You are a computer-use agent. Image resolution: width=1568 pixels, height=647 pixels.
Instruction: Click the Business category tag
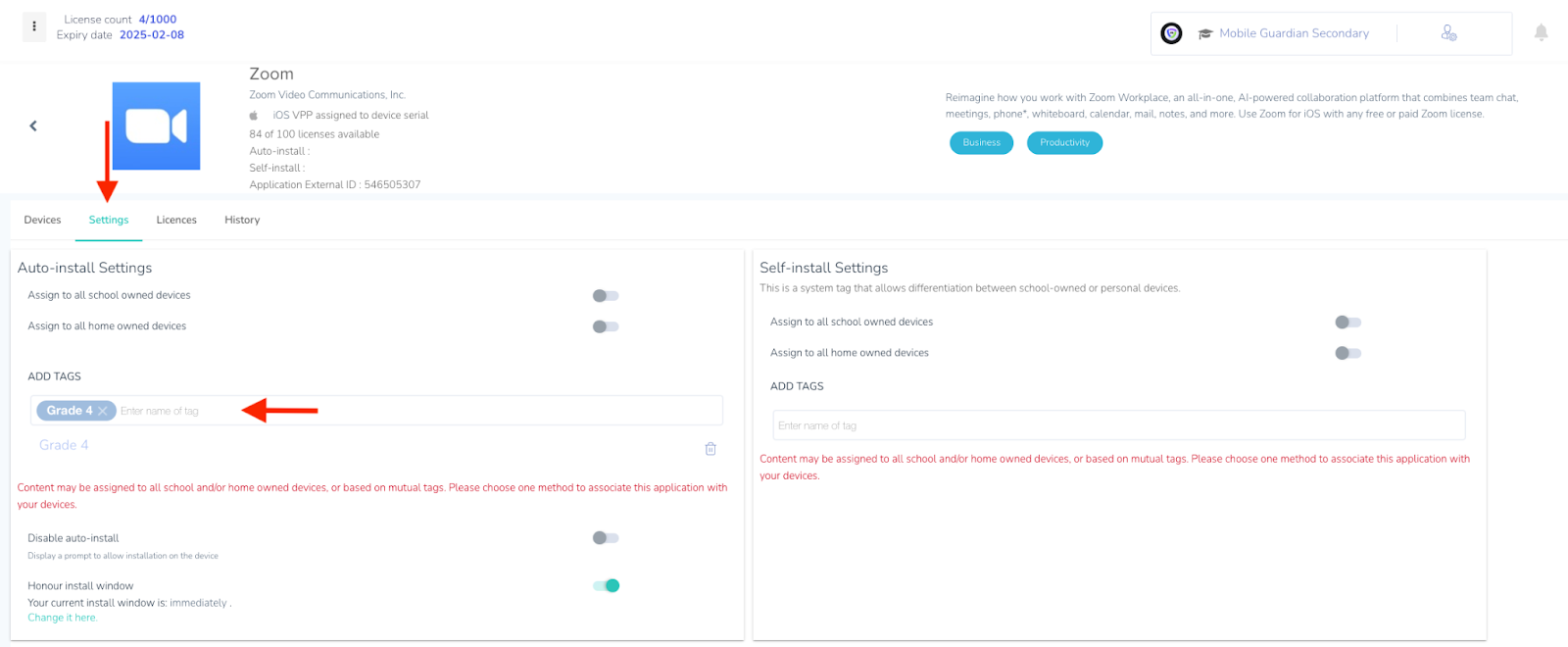(981, 143)
